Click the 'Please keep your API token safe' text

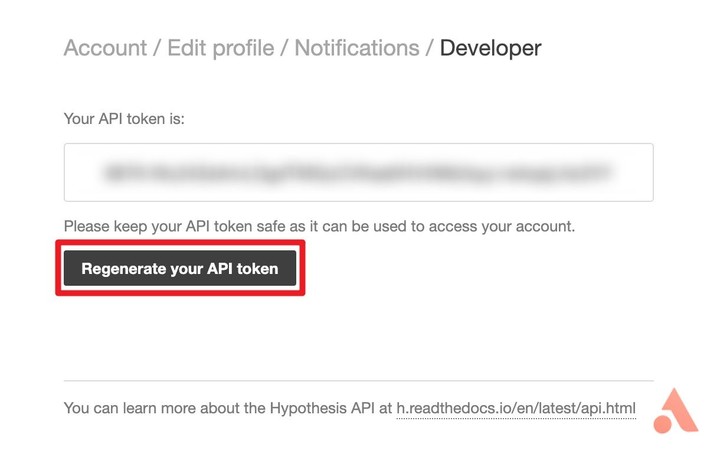tap(319, 226)
